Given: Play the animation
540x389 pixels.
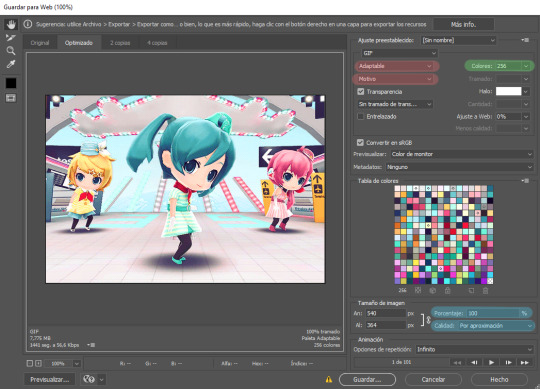Looking at the screenshot, I should [491, 362].
